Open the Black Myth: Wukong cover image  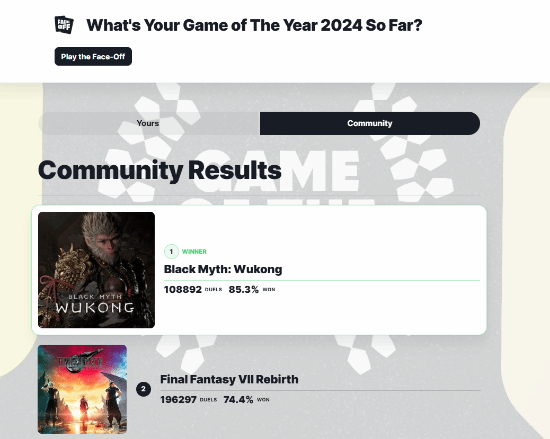click(96, 270)
